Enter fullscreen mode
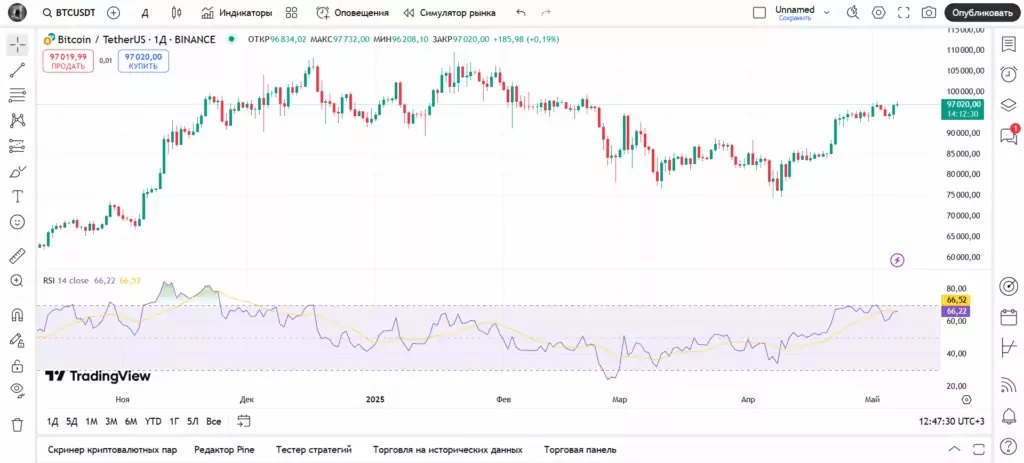 click(904, 12)
